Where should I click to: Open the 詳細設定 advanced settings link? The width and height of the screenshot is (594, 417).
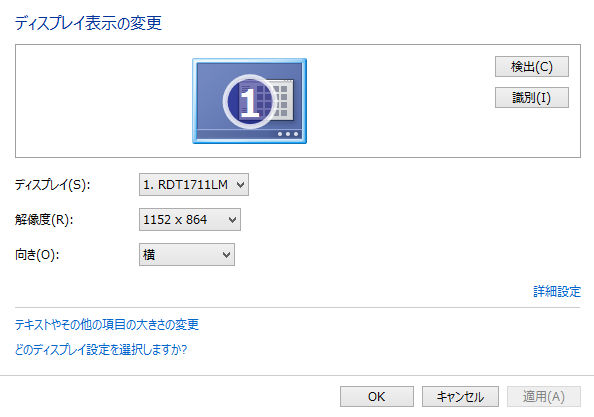point(557,291)
